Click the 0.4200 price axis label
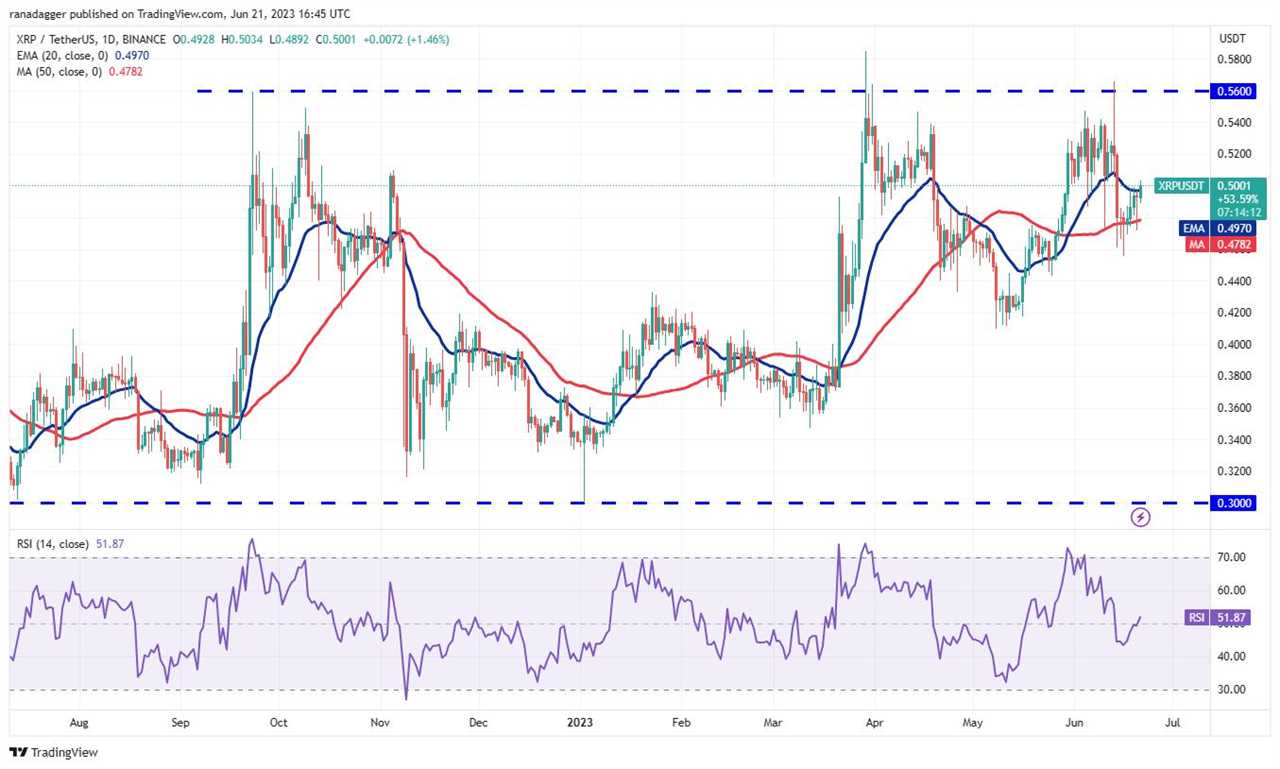Viewport: 1280px width, 769px height. (1234, 313)
